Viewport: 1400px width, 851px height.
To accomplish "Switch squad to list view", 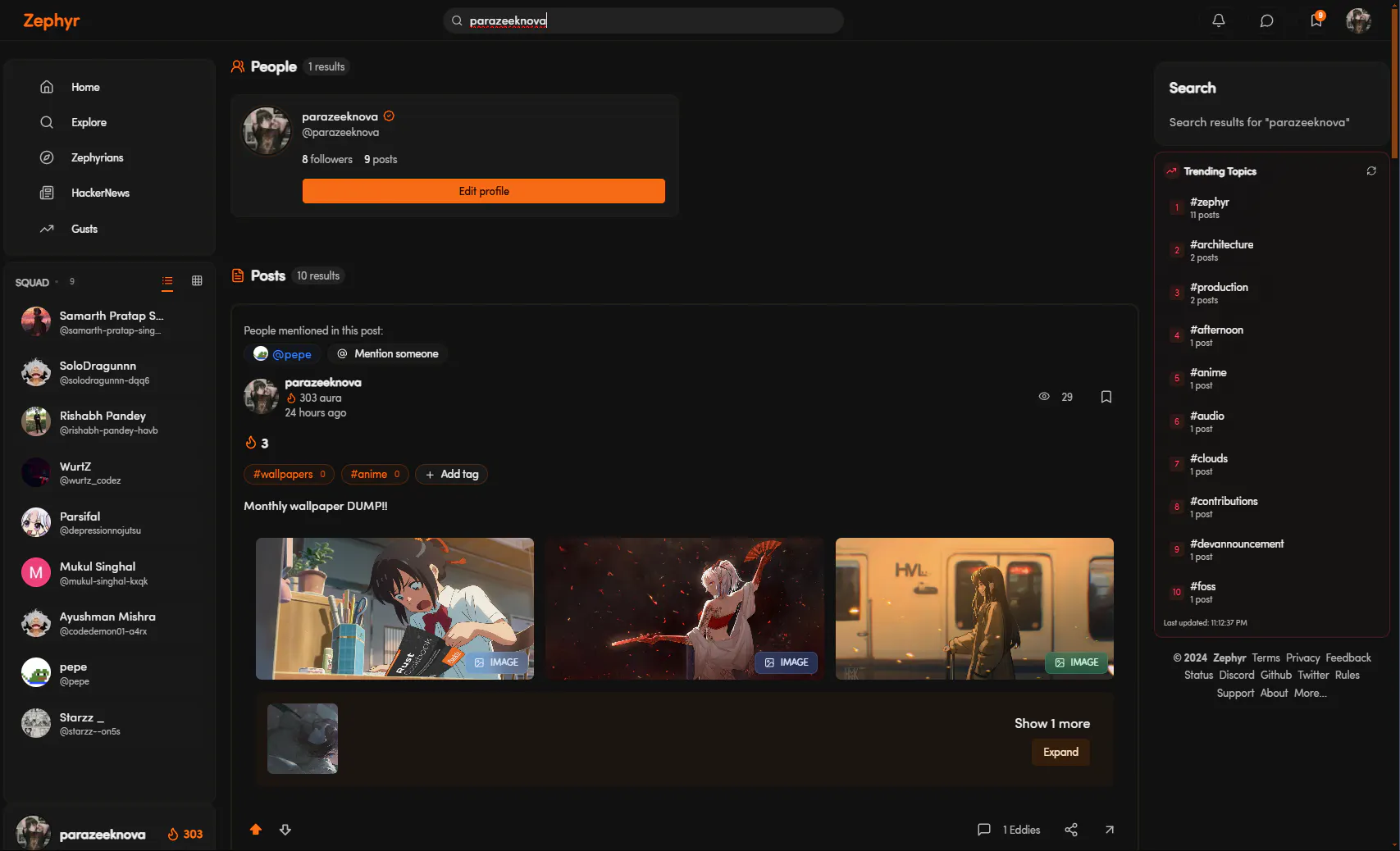I will (167, 281).
